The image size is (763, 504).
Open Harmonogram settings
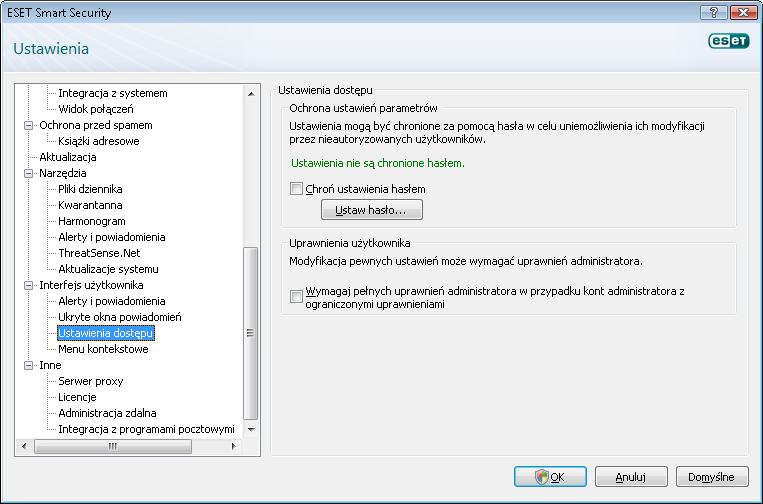coord(92,221)
